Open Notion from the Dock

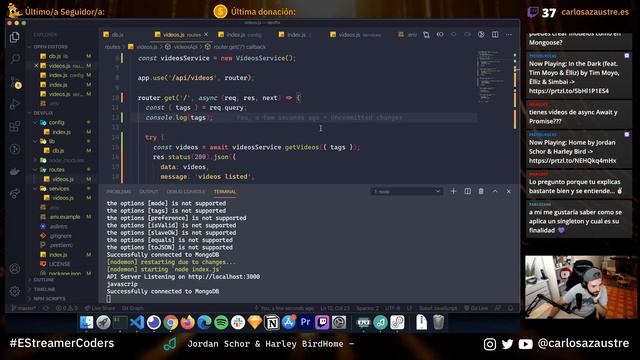272,322
